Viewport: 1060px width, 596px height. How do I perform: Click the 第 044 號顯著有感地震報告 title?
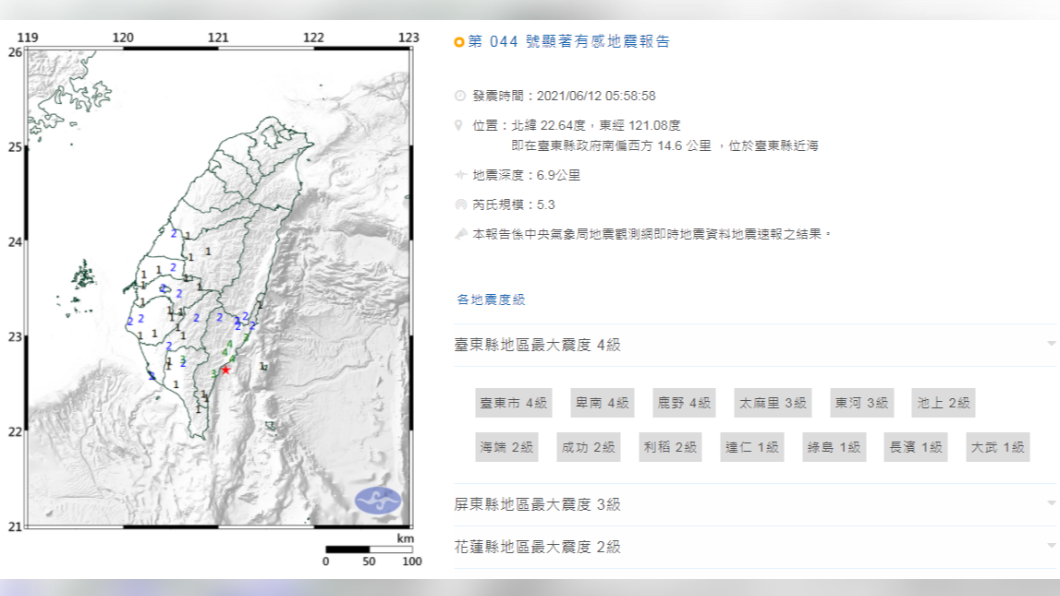[569, 42]
